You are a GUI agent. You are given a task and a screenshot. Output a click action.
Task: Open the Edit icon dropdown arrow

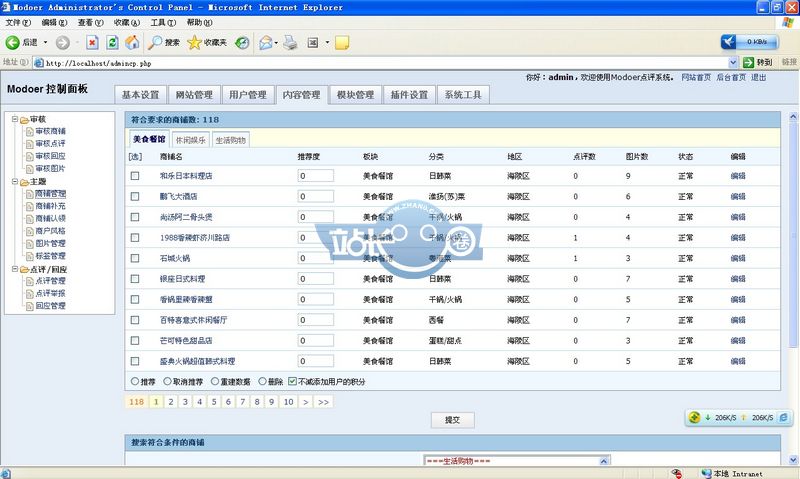(327, 43)
